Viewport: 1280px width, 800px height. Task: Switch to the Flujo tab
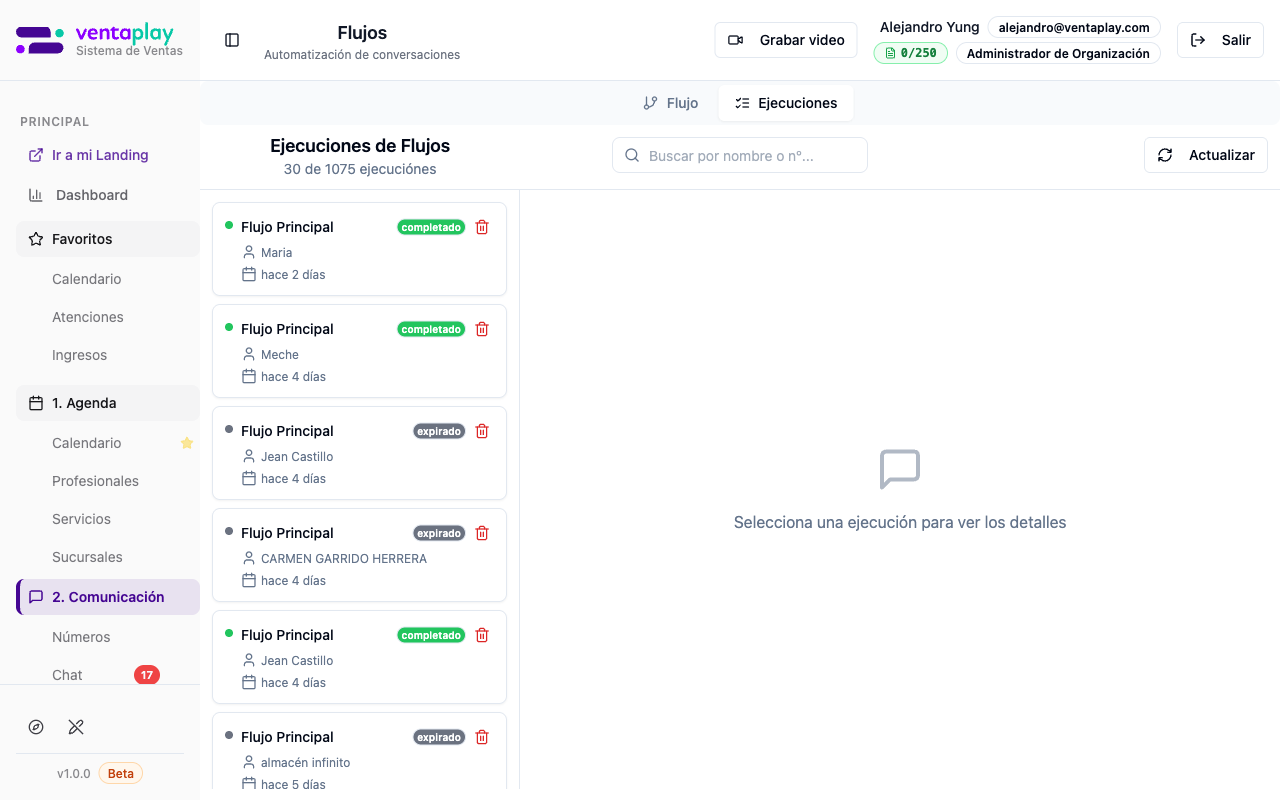tap(670, 103)
